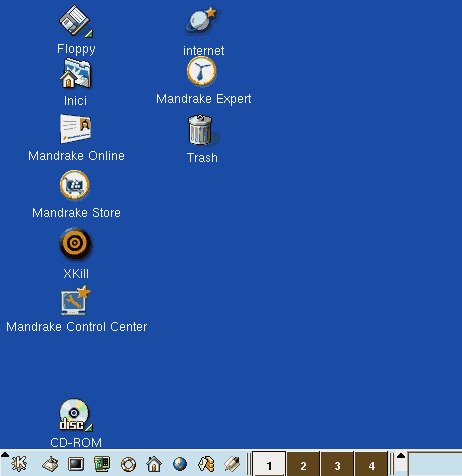Open the internet desktop shortcut
Image resolution: width=462 pixels, height=476 pixels.
point(203,21)
